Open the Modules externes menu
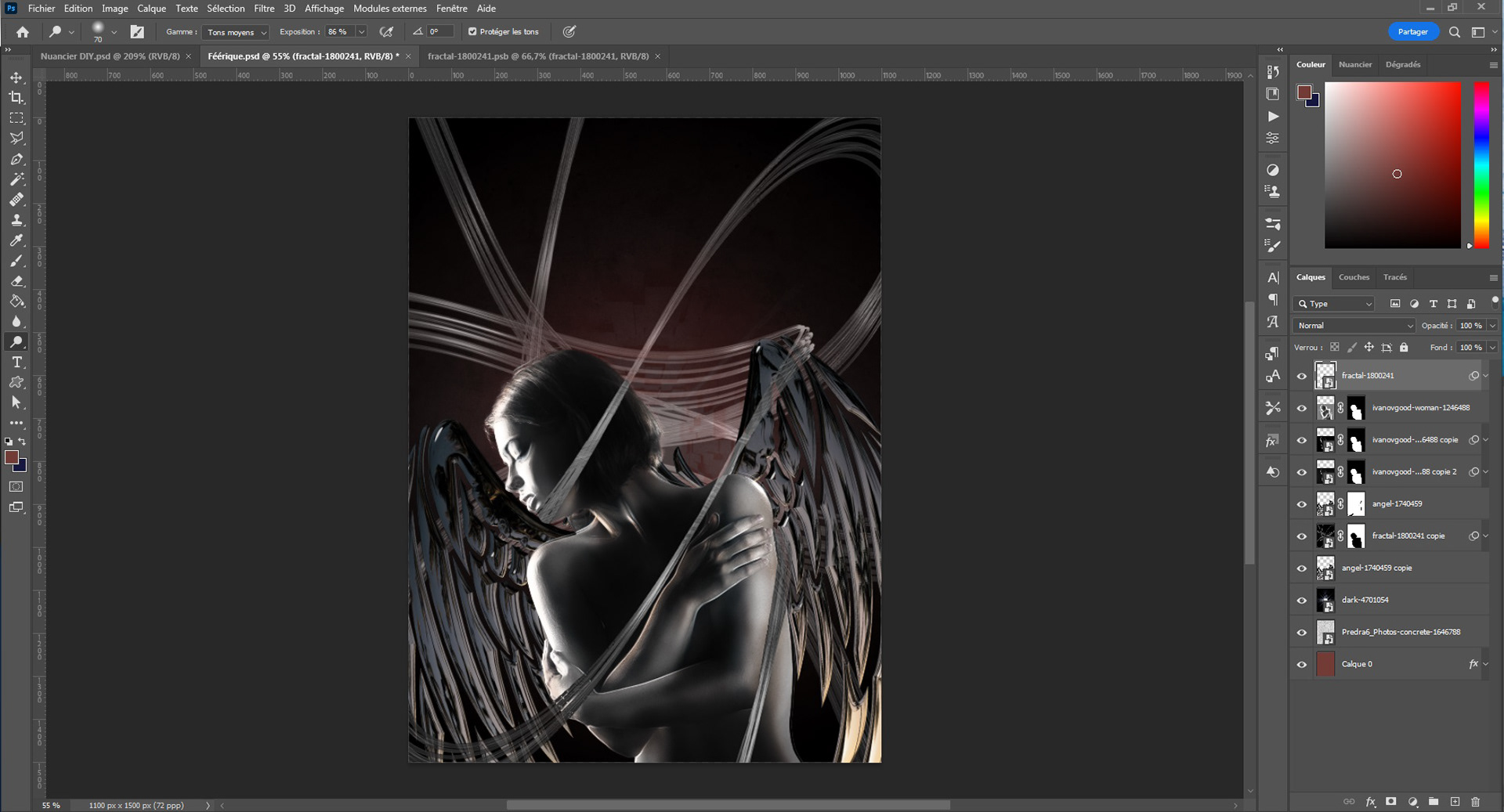The height and width of the screenshot is (812, 1504). click(x=390, y=9)
